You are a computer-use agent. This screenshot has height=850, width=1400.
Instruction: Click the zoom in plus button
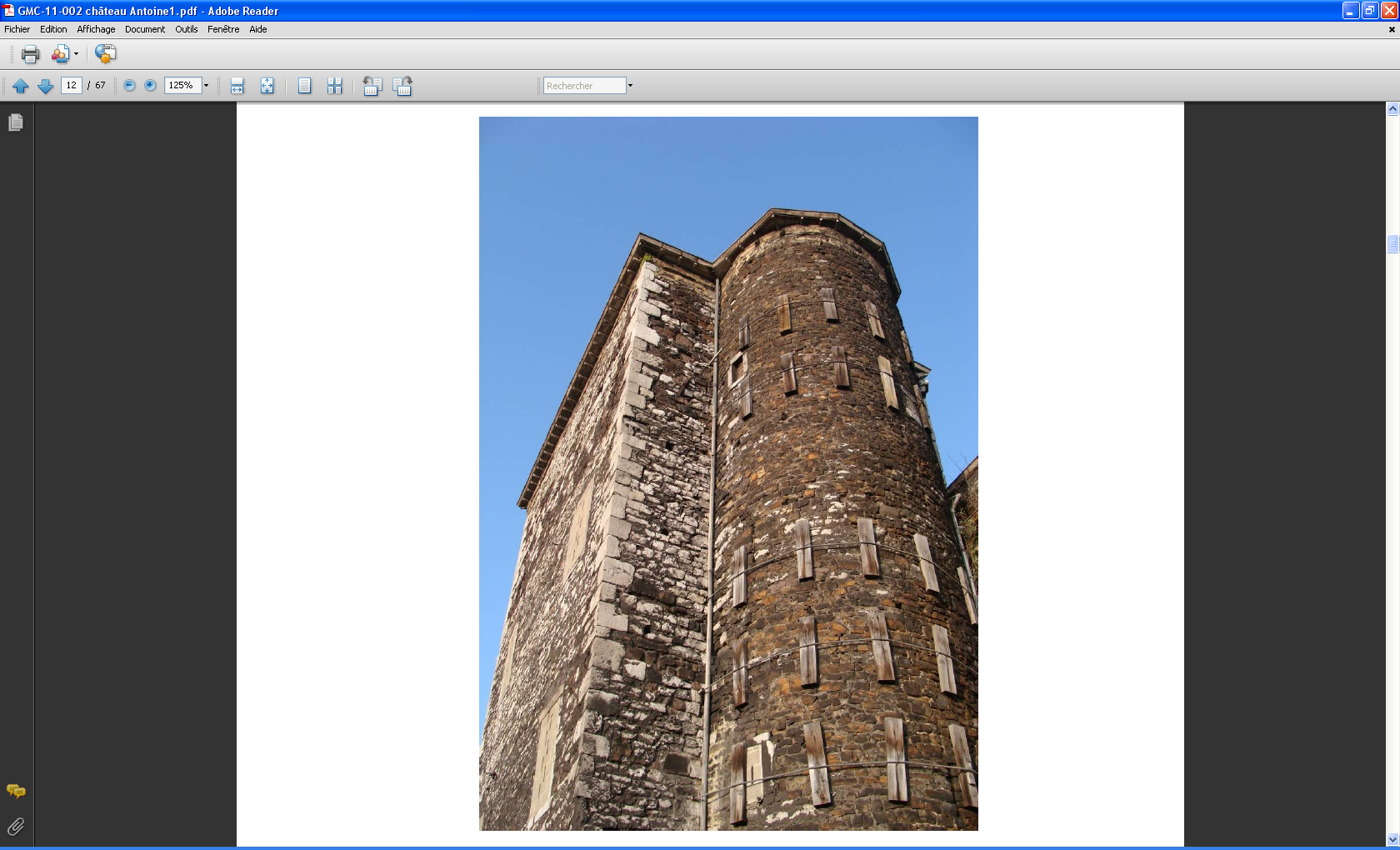pyautogui.click(x=150, y=85)
